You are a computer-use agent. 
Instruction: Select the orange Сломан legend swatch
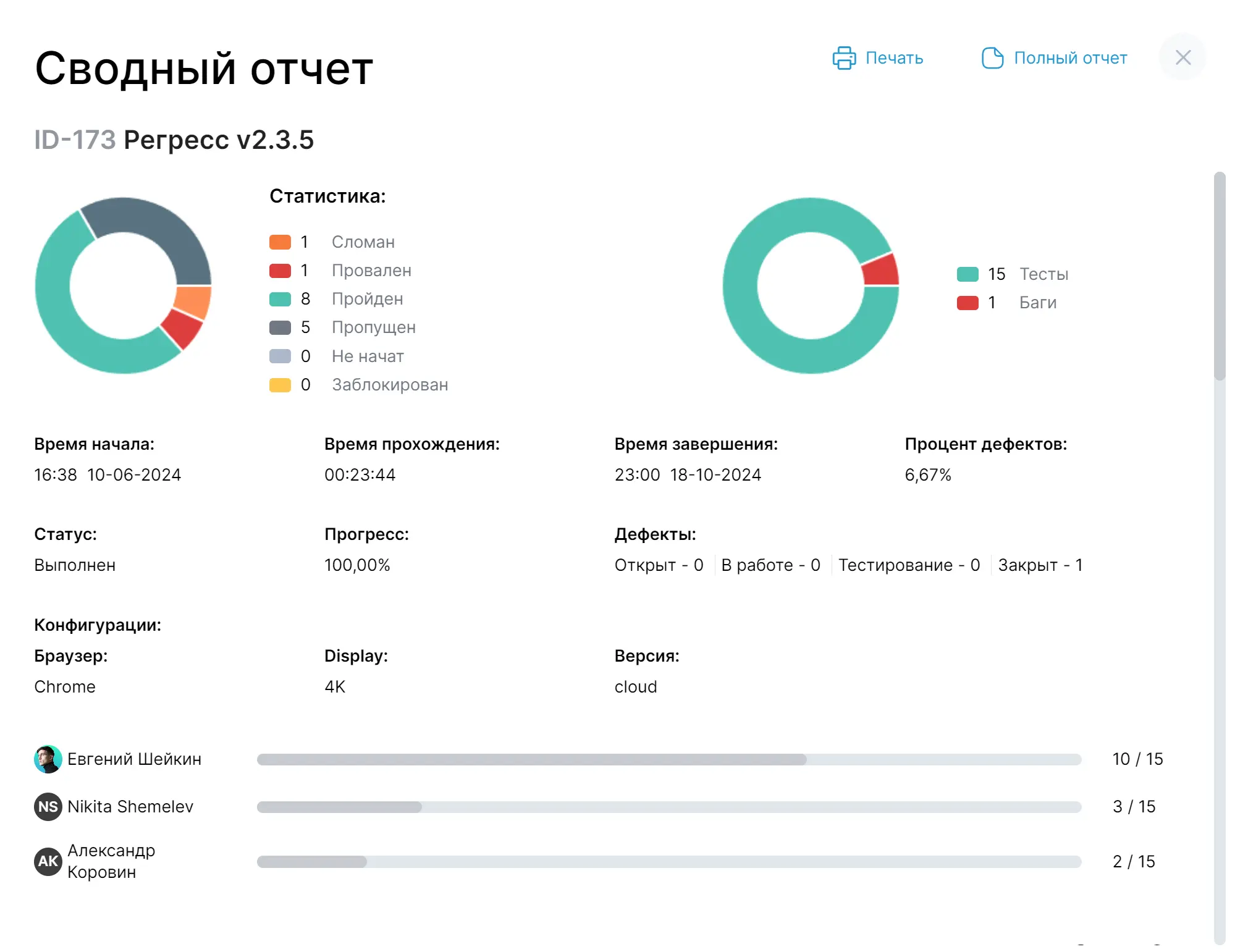280,242
